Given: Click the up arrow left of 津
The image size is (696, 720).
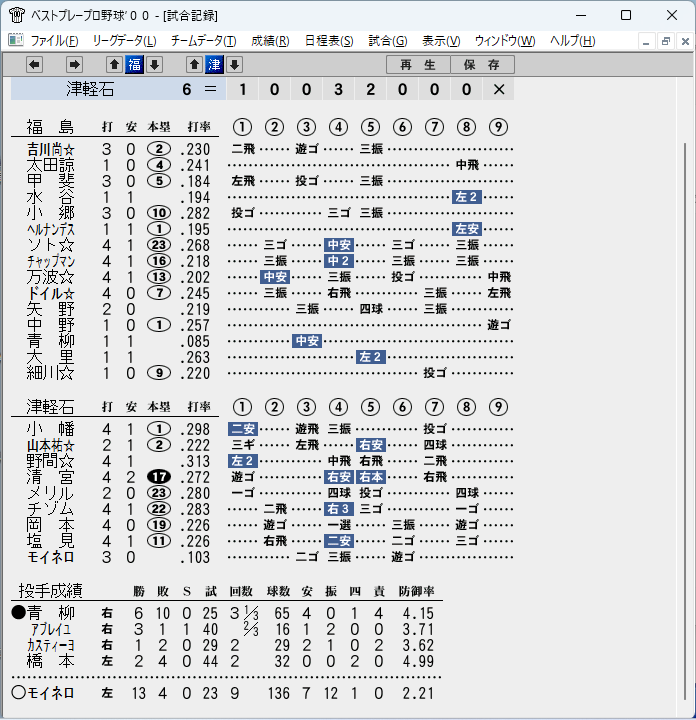Looking at the screenshot, I should (194, 65).
